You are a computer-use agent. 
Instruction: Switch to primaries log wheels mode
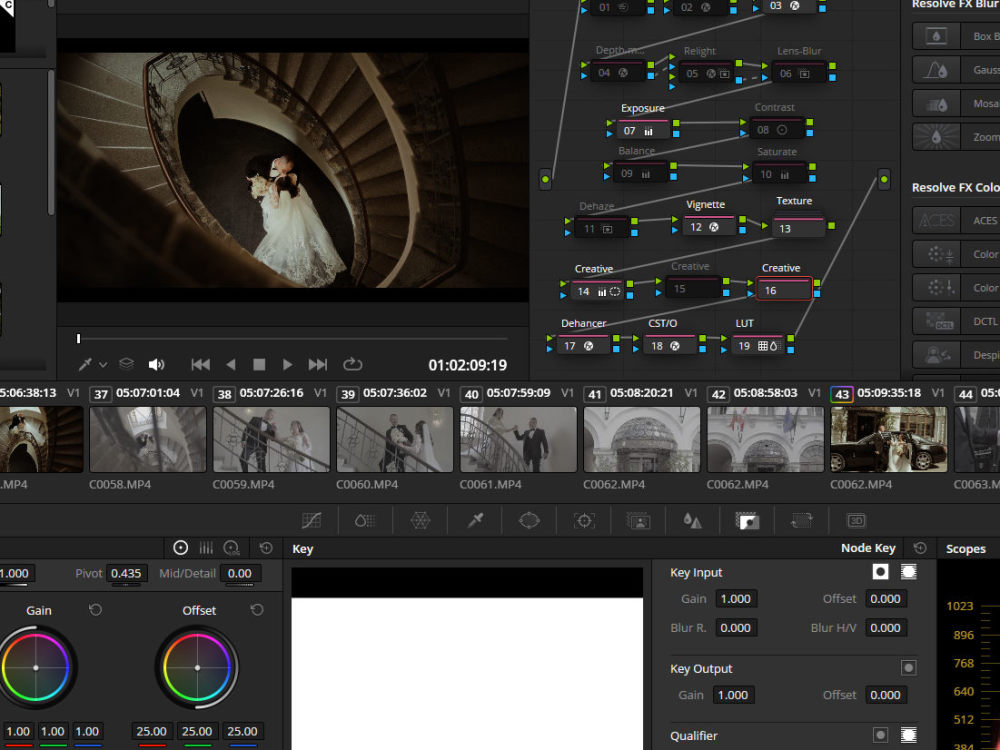pyautogui.click(x=232, y=548)
